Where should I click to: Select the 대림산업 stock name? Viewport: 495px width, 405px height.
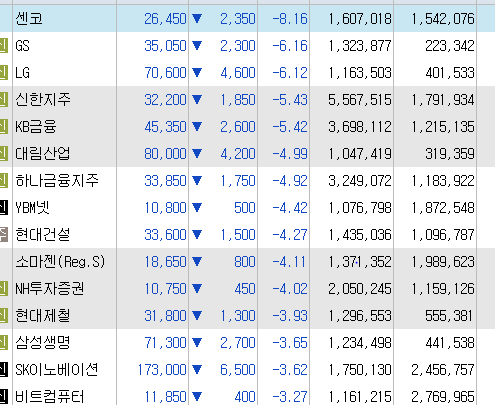coord(43,154)
